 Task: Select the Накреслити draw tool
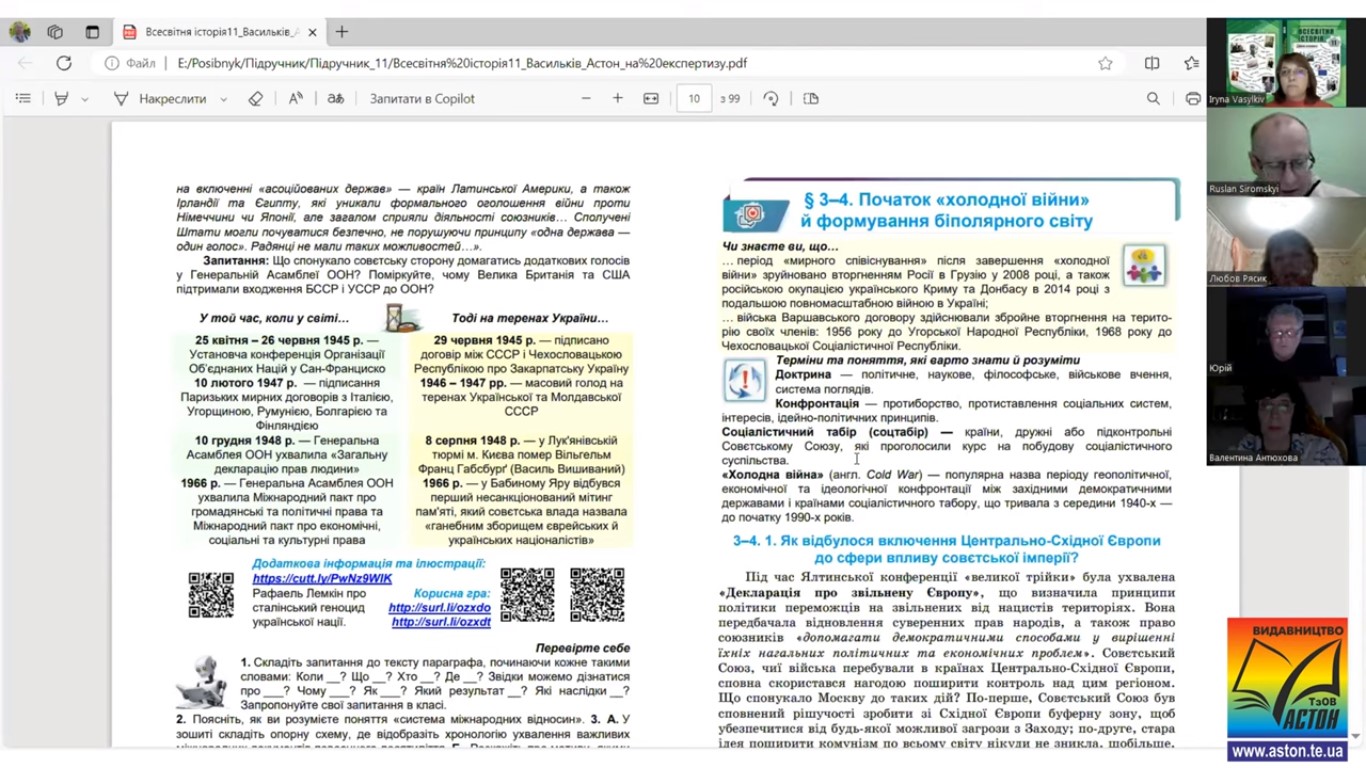click(x=160, y=99)
